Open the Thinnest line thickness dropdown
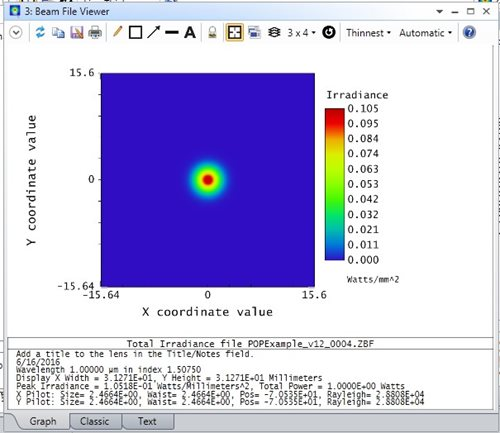 (368, 33)
